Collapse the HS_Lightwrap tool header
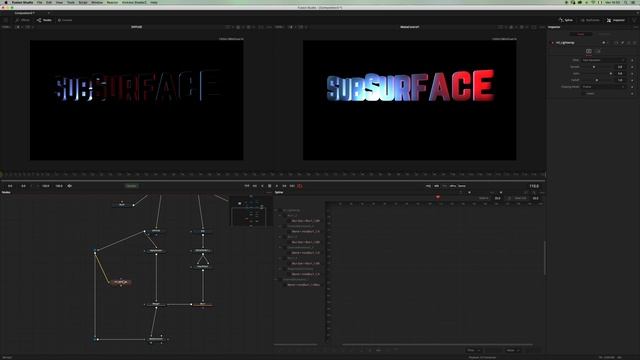 coord(553,42)
